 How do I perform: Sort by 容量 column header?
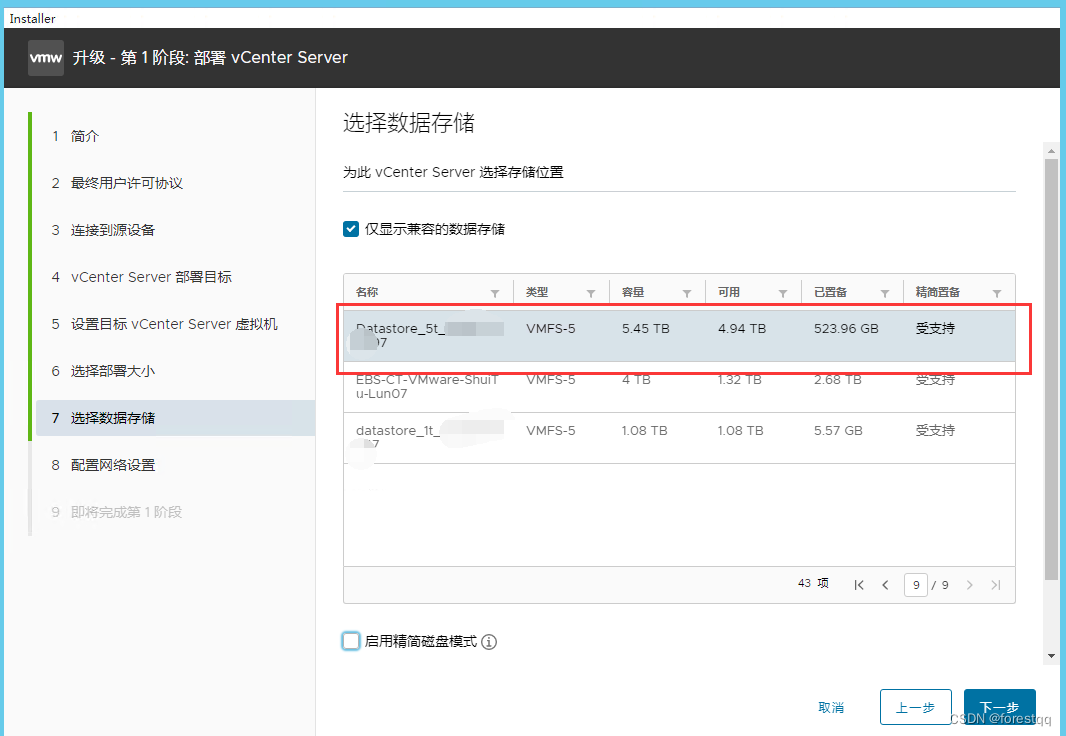click(633, 292)
